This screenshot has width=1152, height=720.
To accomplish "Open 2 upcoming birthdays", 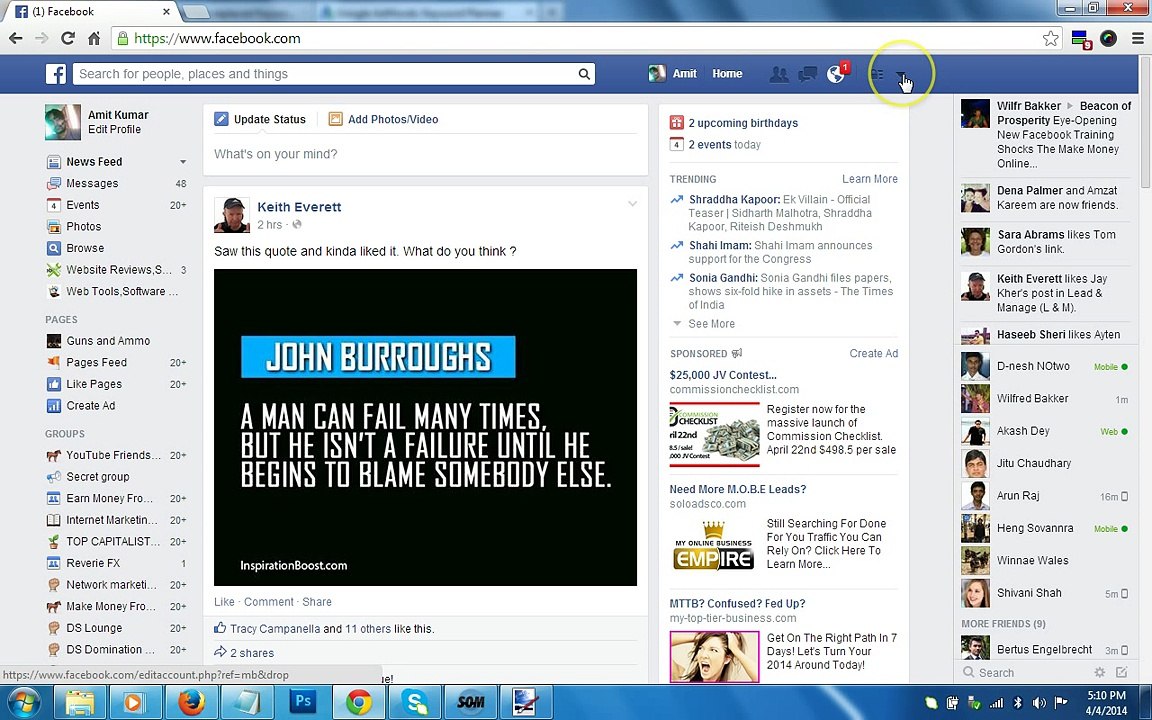I will click(743, 123).
